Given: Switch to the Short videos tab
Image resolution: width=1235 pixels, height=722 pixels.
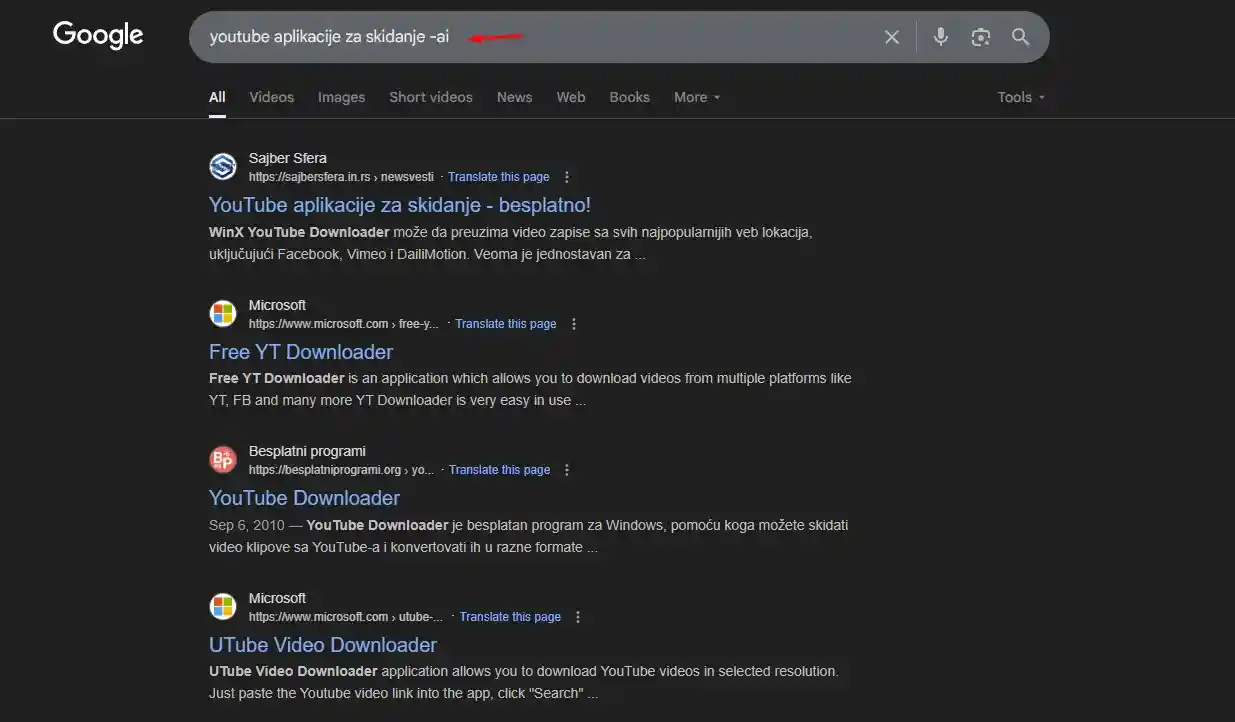Looking at the screenshot, I should click(x=431, y=97).
